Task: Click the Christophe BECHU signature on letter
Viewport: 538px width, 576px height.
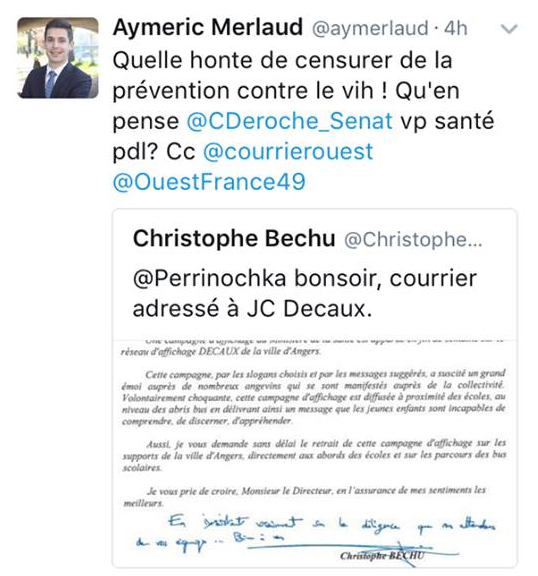Action: 382,555
